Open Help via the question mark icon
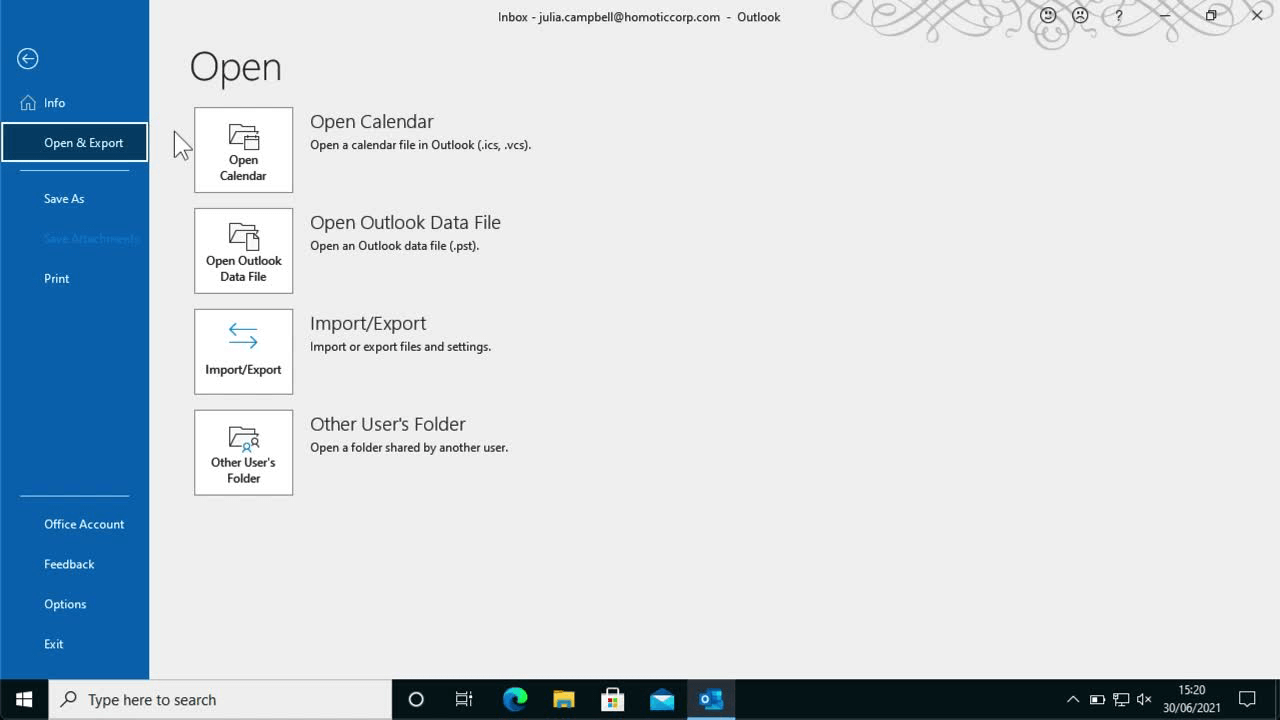Image resolution: width=1280 pixels, height=720 pixels. (1118, 16)
